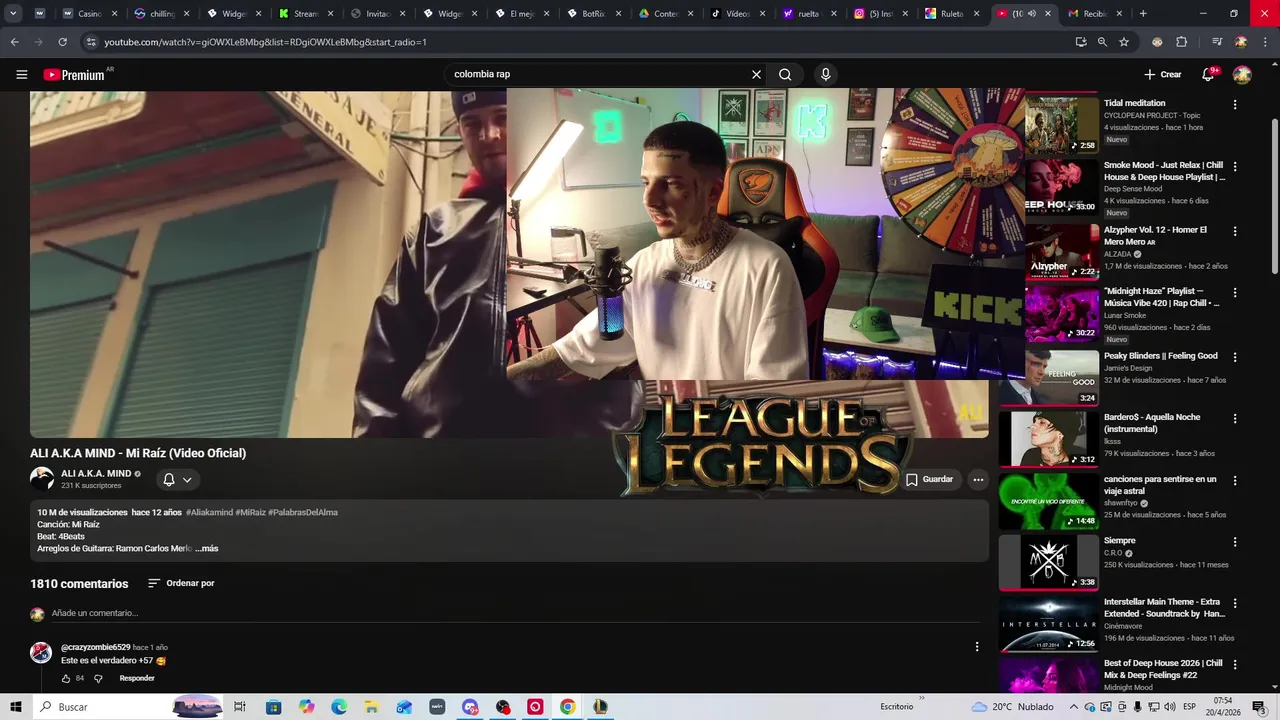The height and width of the screenshot is (720, 1280).
Task: Click the browser URL address bar
Action: click(580, 42)
